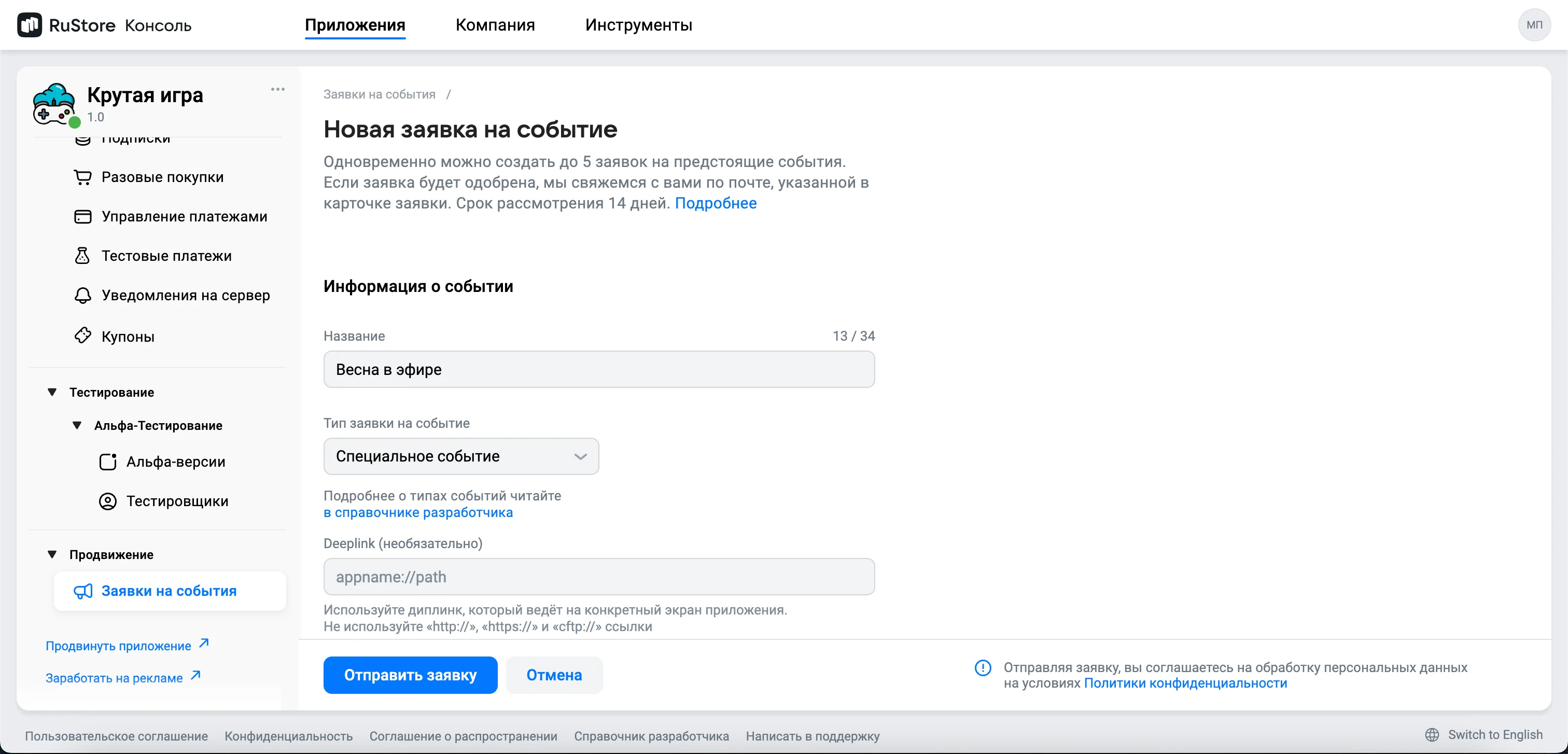Image resolution: width=1568 pixels, height=754 pixels.
Task: Click the ticket icon for Купоны
Action: click(x=83, y=336)
